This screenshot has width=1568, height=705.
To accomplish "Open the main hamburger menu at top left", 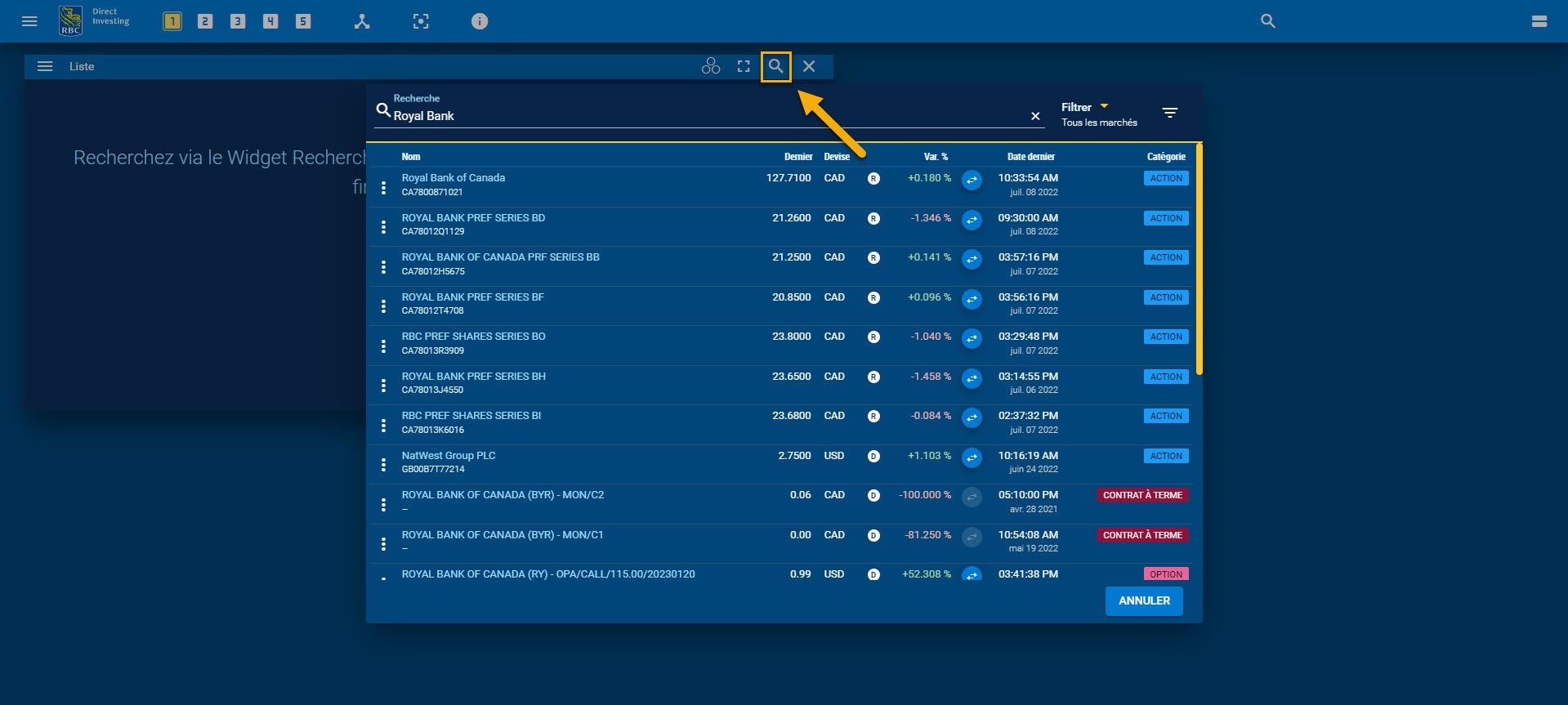I will point(29,21).
